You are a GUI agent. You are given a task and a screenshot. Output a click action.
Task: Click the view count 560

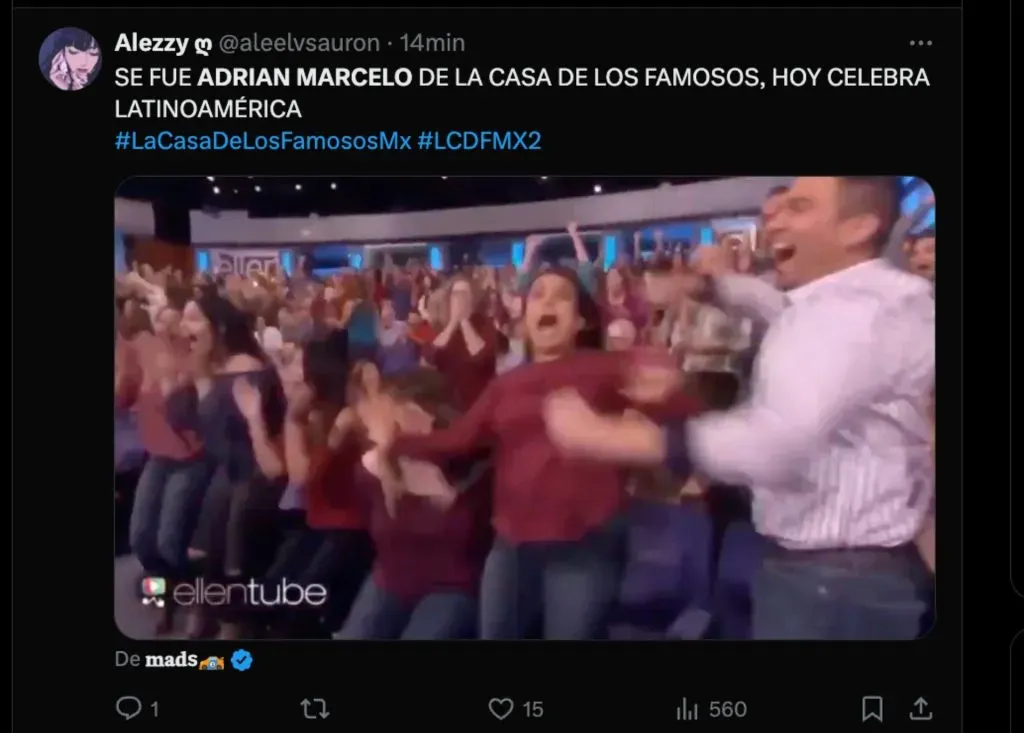(x=728, y=709)
